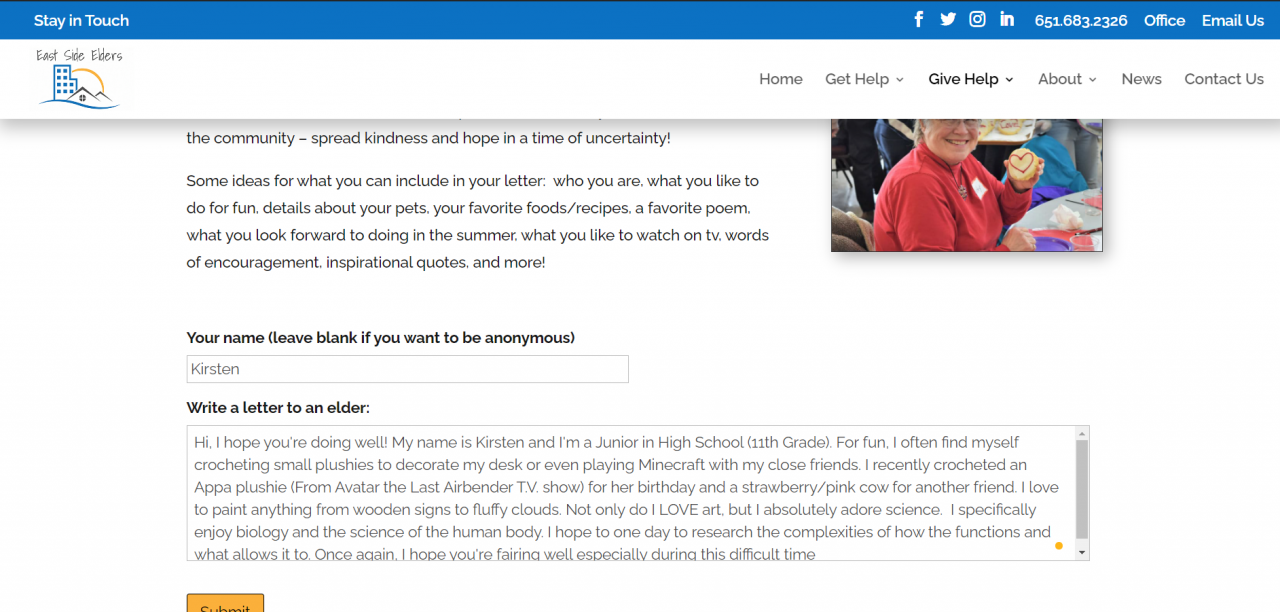Click the Email Us link
Viewport: 1280px width, 612px height.
click(1232, 20)
